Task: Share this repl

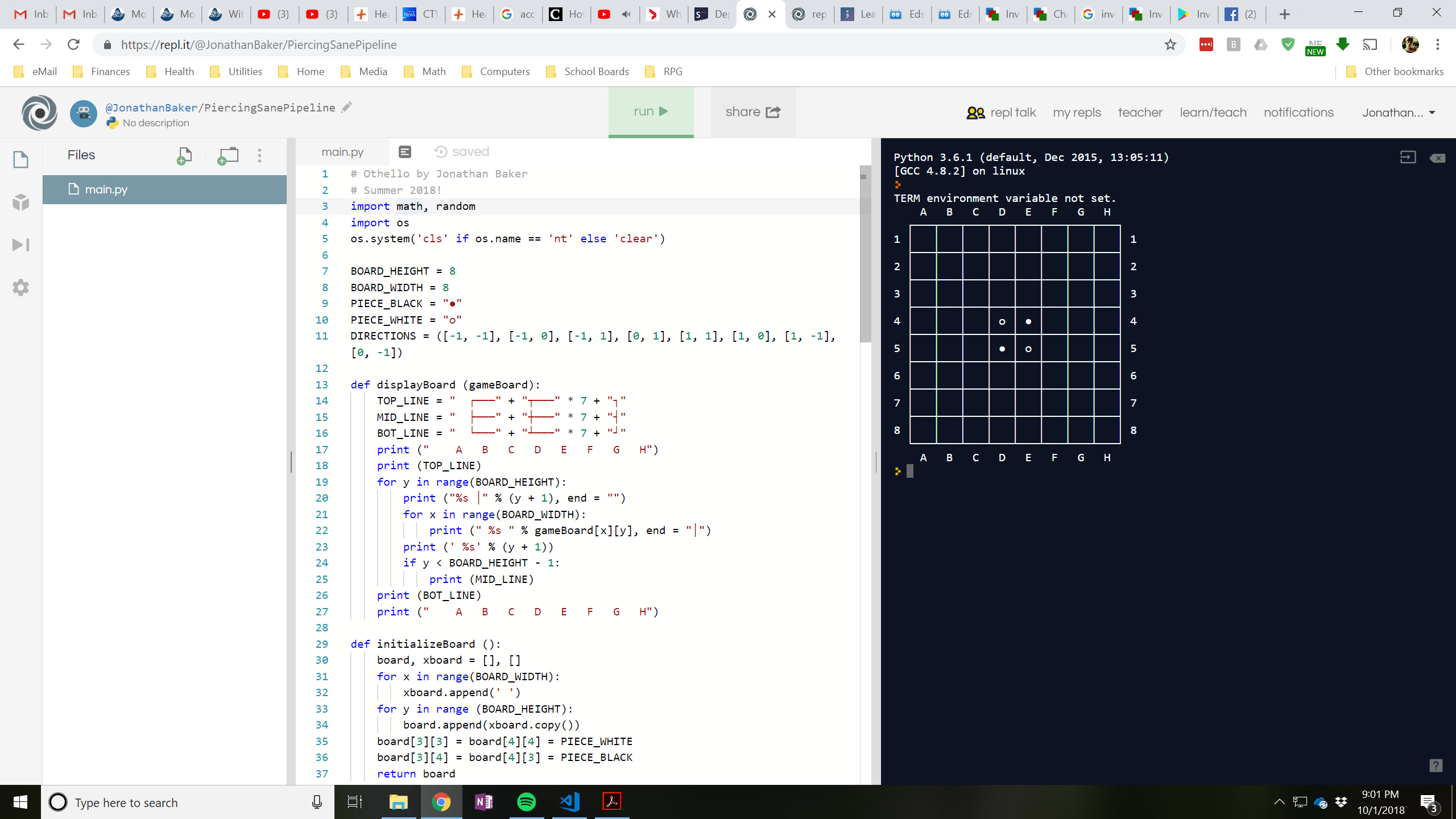Action: [x=752, y=112]
